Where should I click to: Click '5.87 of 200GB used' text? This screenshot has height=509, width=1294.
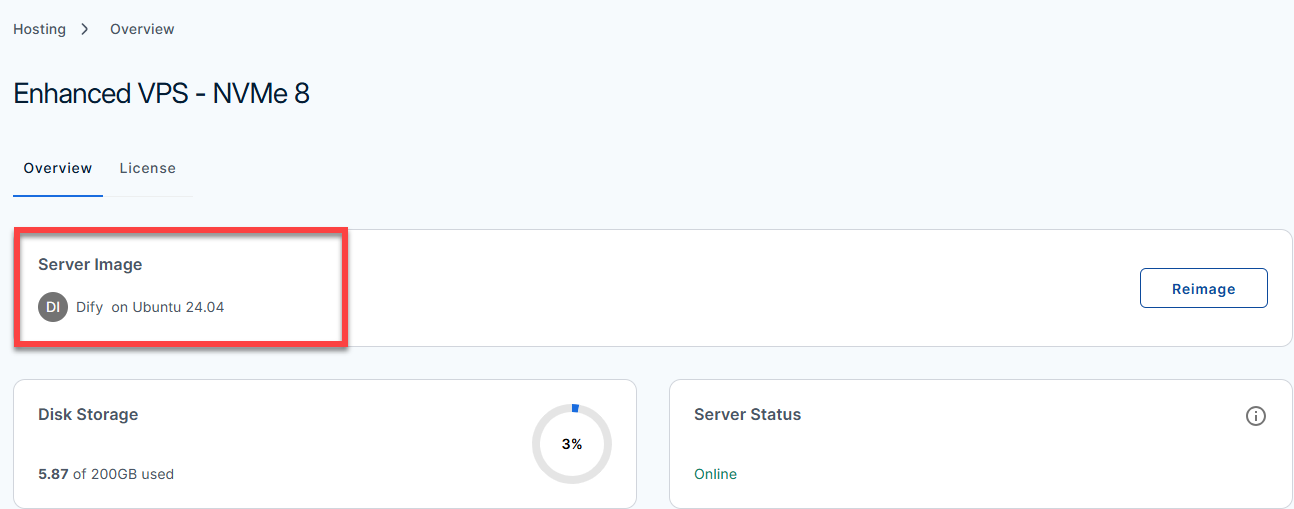tap(106, 474)
